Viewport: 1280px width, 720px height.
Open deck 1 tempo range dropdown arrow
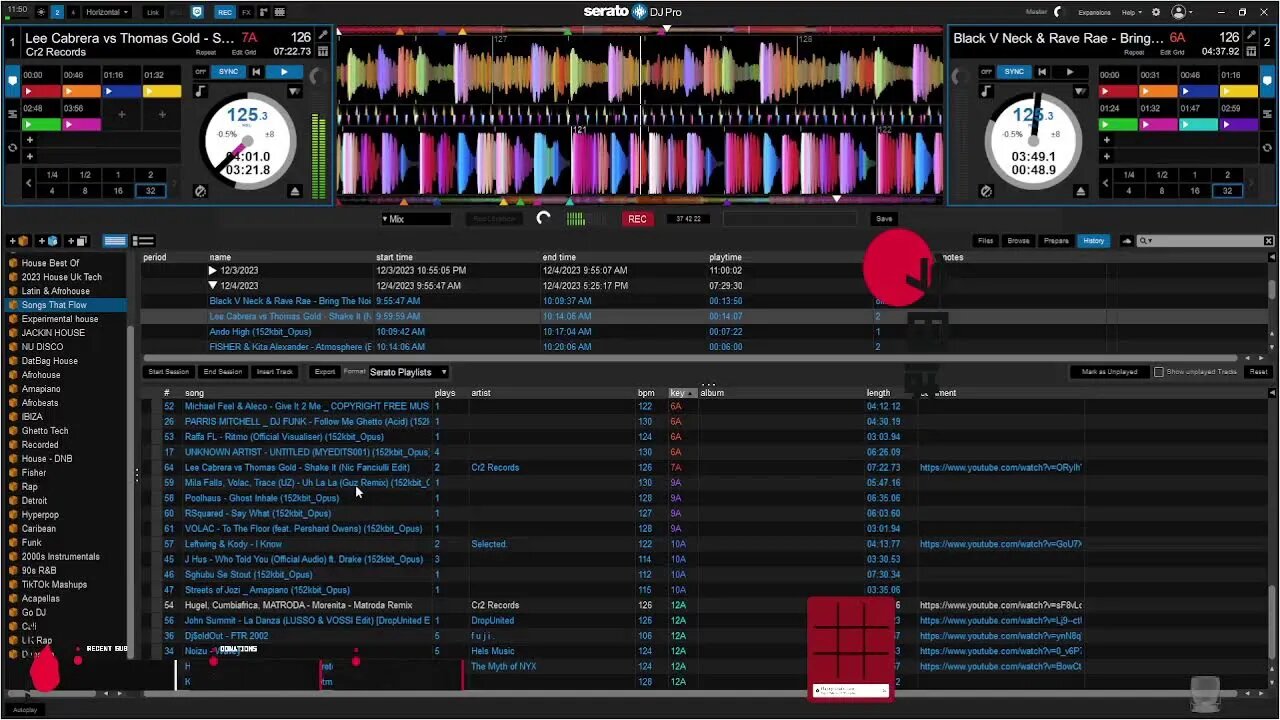[294, 91]
